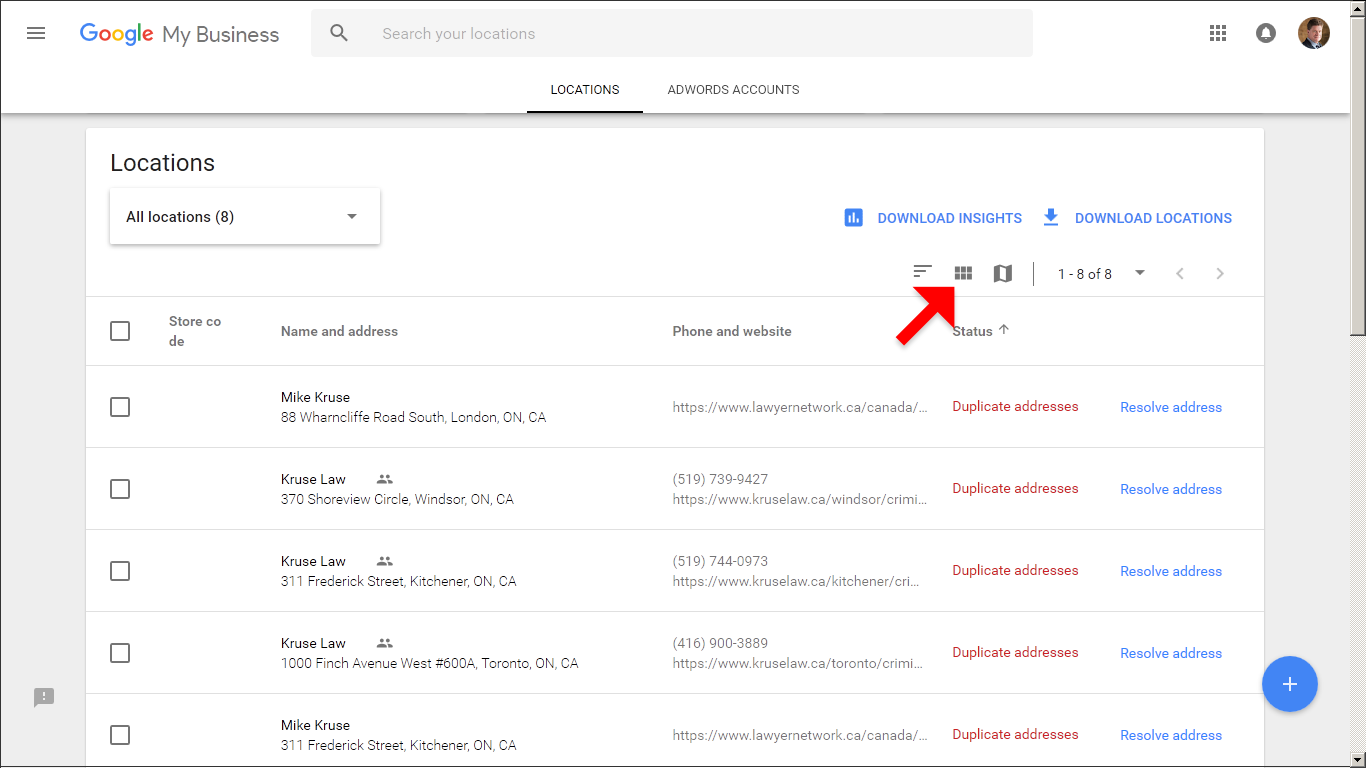Click the Google My Business logo
Image resolution: width=1366 pixels, height=768 pixels.
[180, 34]
